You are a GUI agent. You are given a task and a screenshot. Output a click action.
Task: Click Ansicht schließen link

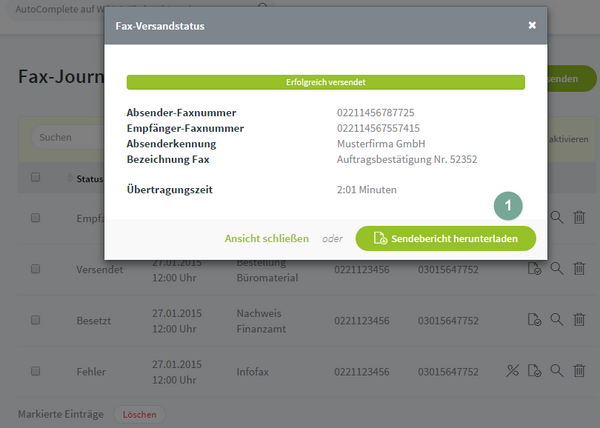pyautogui.click(x=267, y=238)
